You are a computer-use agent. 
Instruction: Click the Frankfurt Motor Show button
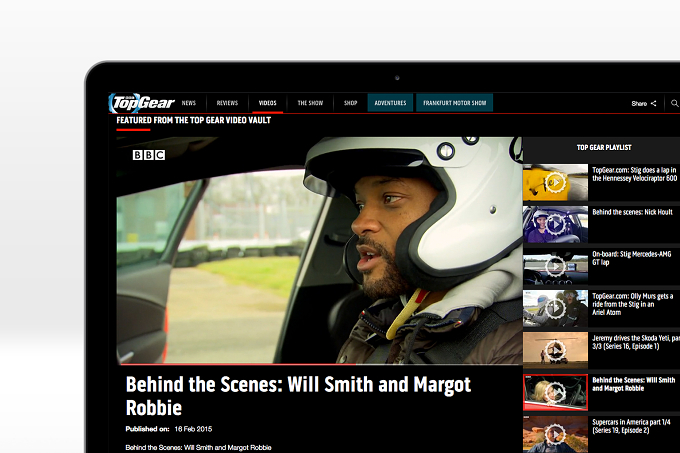click(454, 103)
